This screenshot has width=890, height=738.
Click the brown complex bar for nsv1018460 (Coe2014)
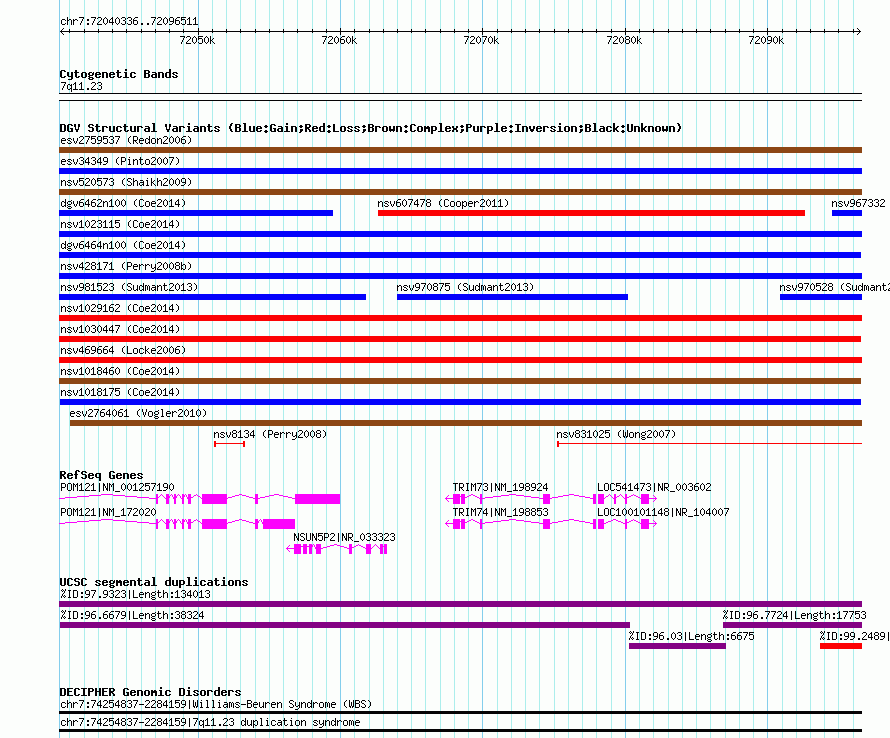point(460,381)
